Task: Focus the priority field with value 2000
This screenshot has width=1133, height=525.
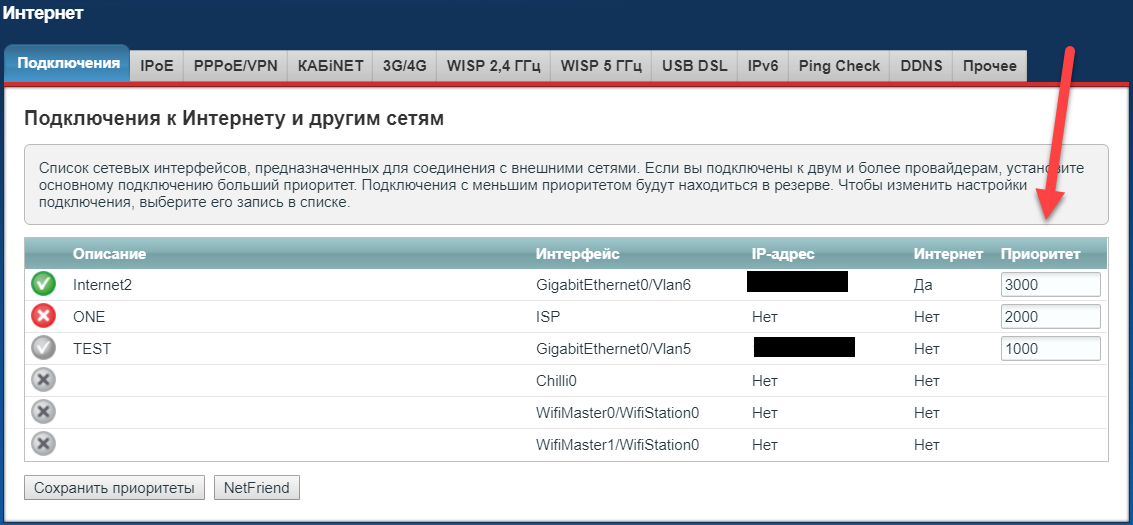Action: pyautogui.click(x=1049, y=317)
